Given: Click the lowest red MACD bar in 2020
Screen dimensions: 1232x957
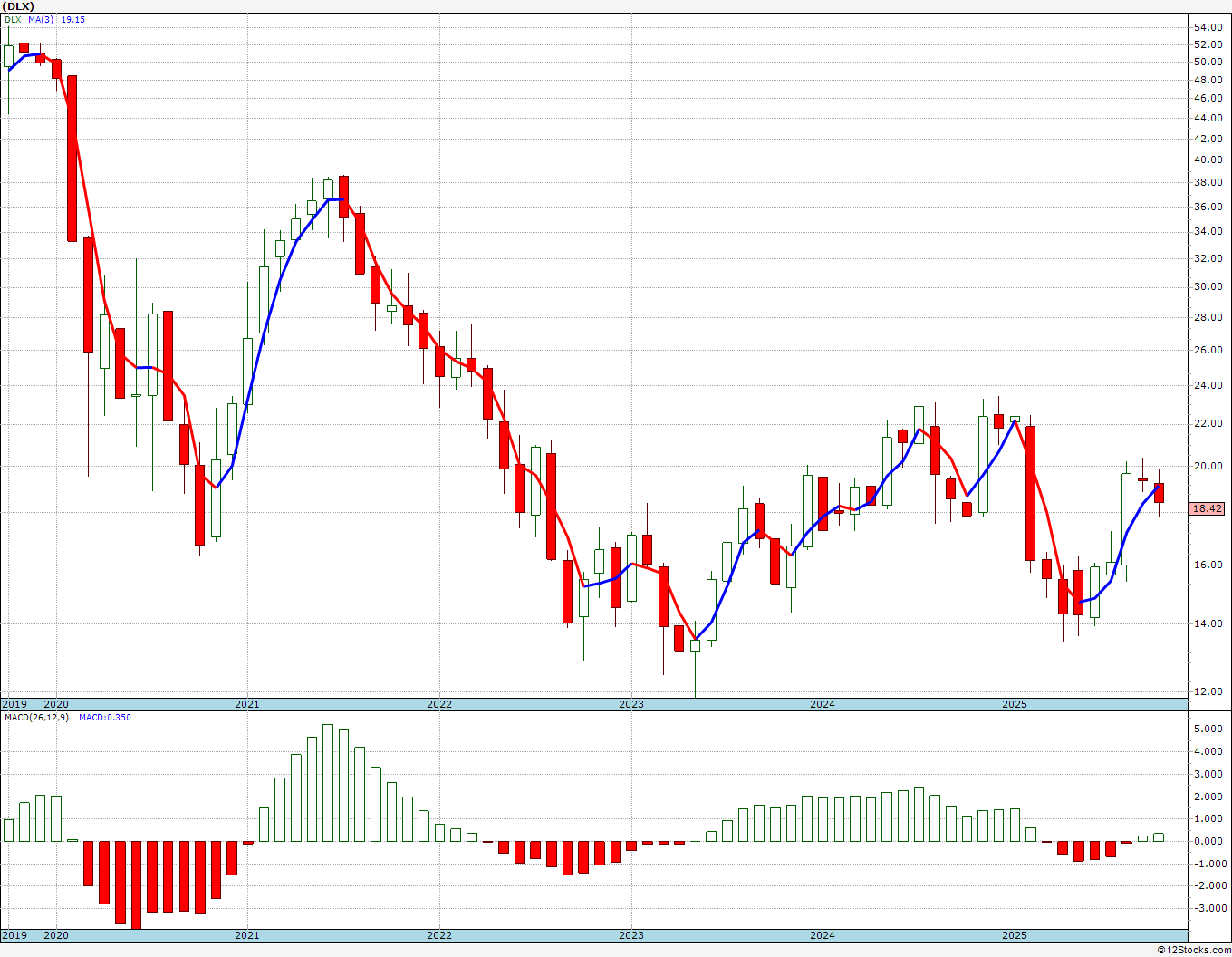Looking at the screenshot, I should tap(136, 884).
